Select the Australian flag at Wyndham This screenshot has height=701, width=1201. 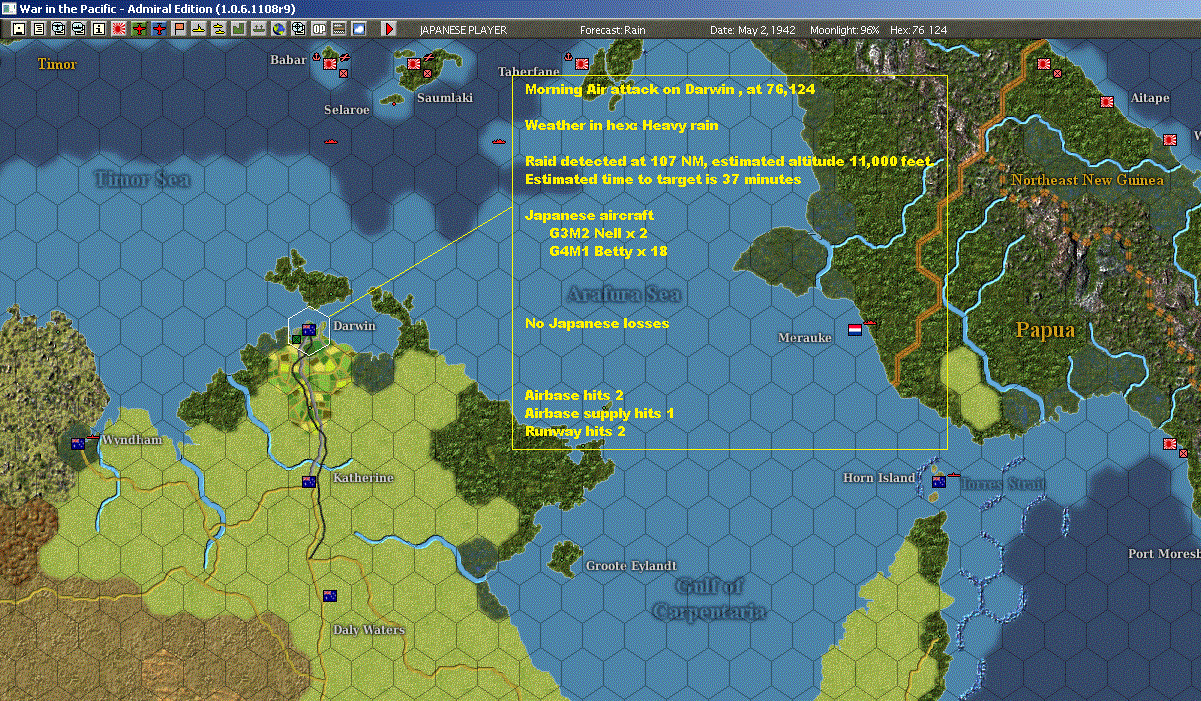(78, 443)
